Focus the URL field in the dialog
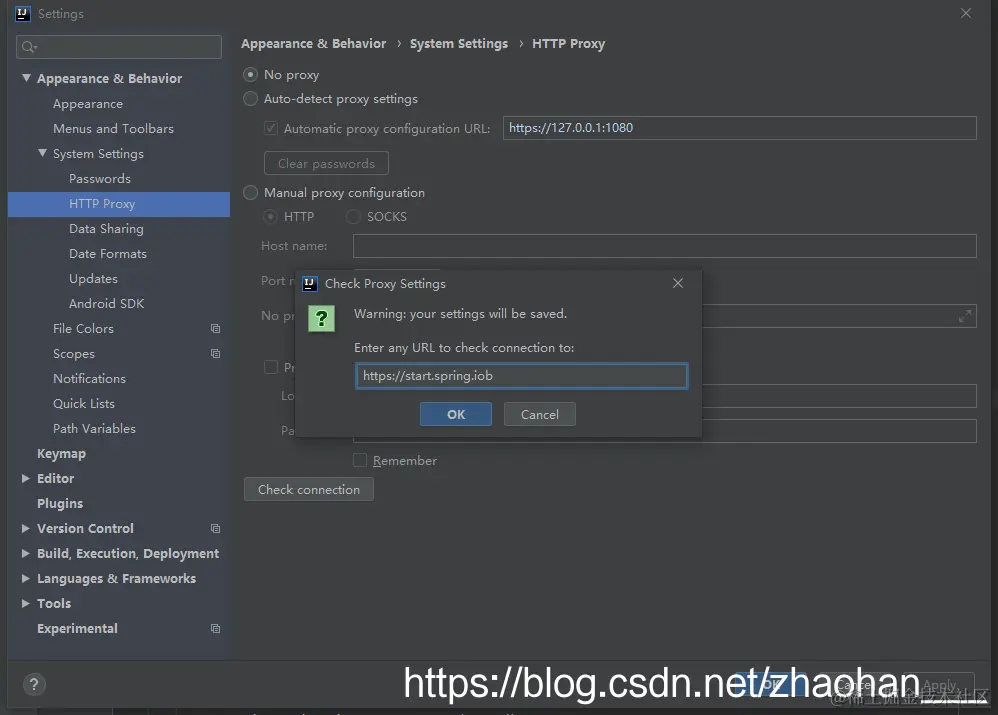This screenshot has width=998, height=715. [521, 376]
